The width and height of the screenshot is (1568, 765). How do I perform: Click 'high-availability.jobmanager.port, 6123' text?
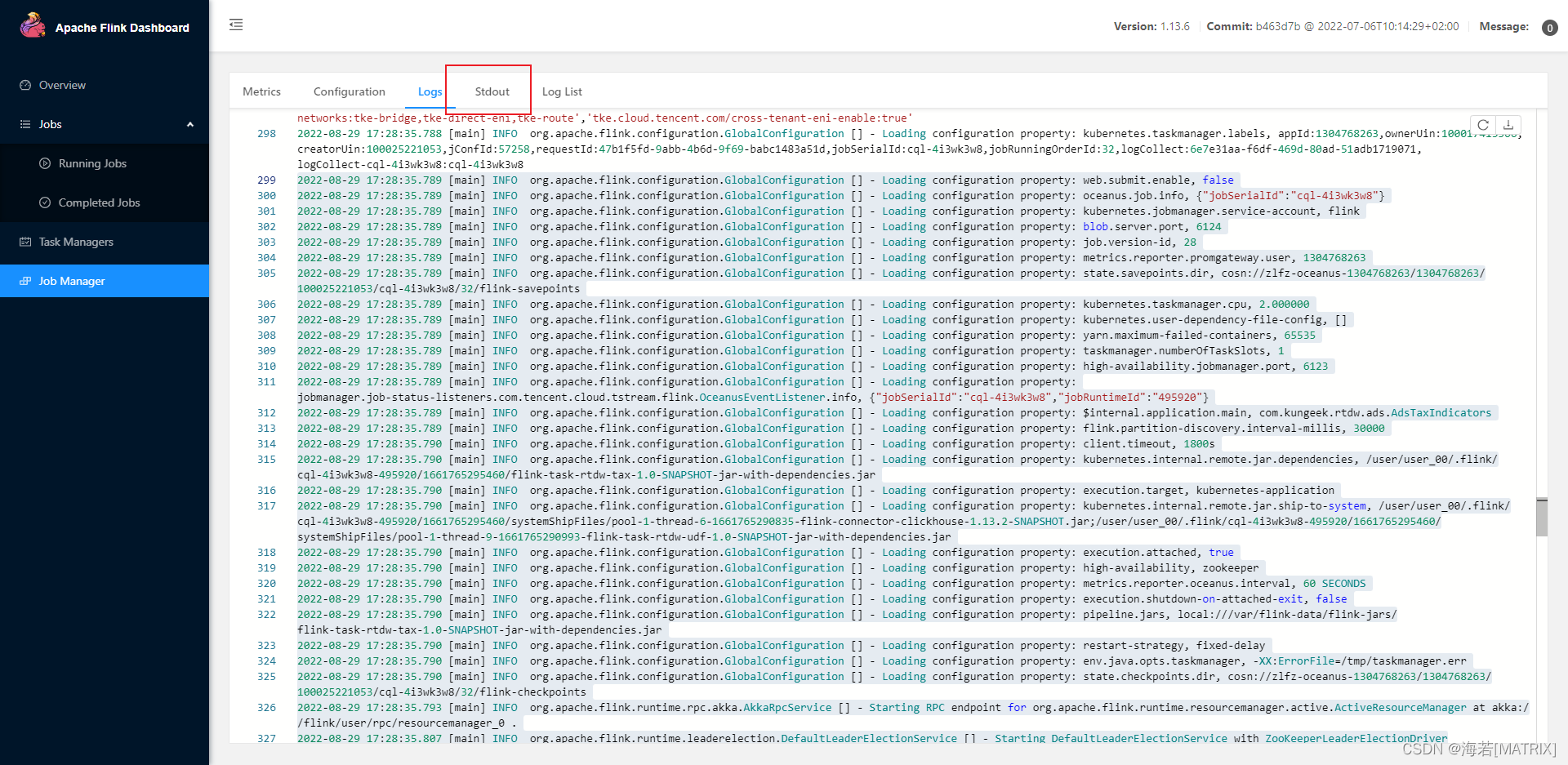pyautogui.click(x=1205, y=366)
